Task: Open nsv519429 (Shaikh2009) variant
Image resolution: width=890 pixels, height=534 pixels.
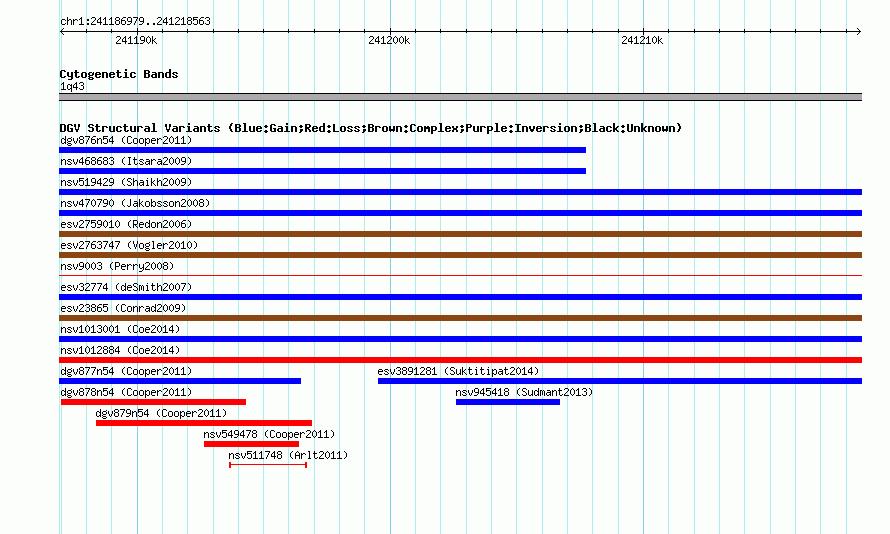Action: point(126,182)
